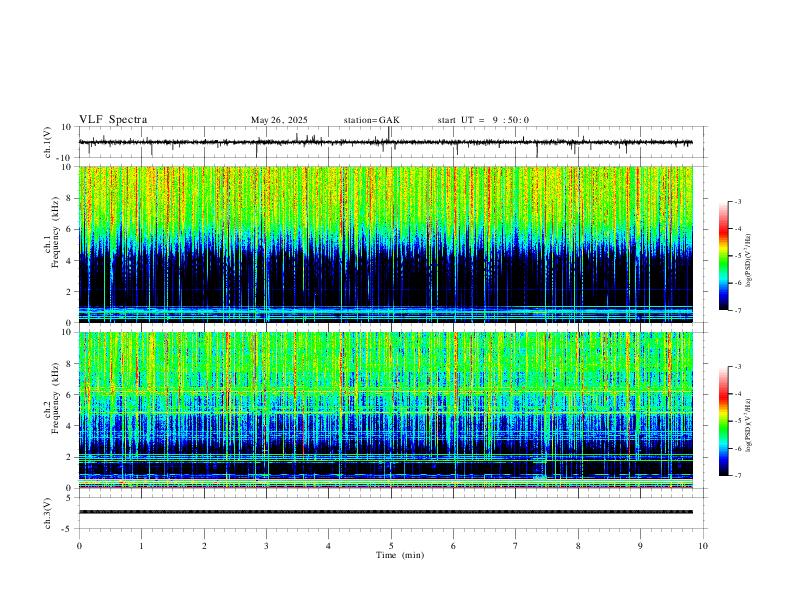Click the ch.1 PSD color bar

click(723, 256)
